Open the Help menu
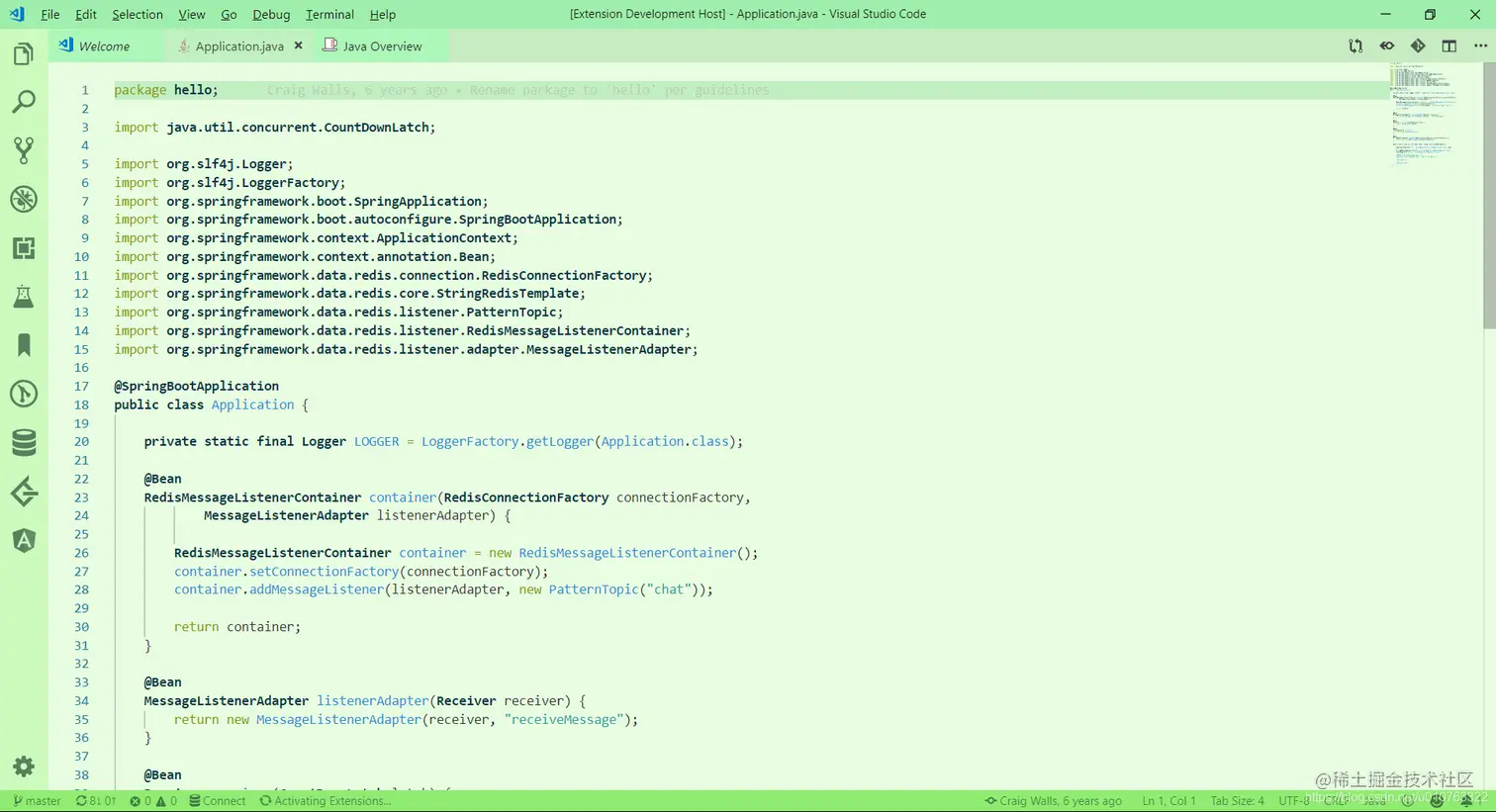 (x=383, y=14)
